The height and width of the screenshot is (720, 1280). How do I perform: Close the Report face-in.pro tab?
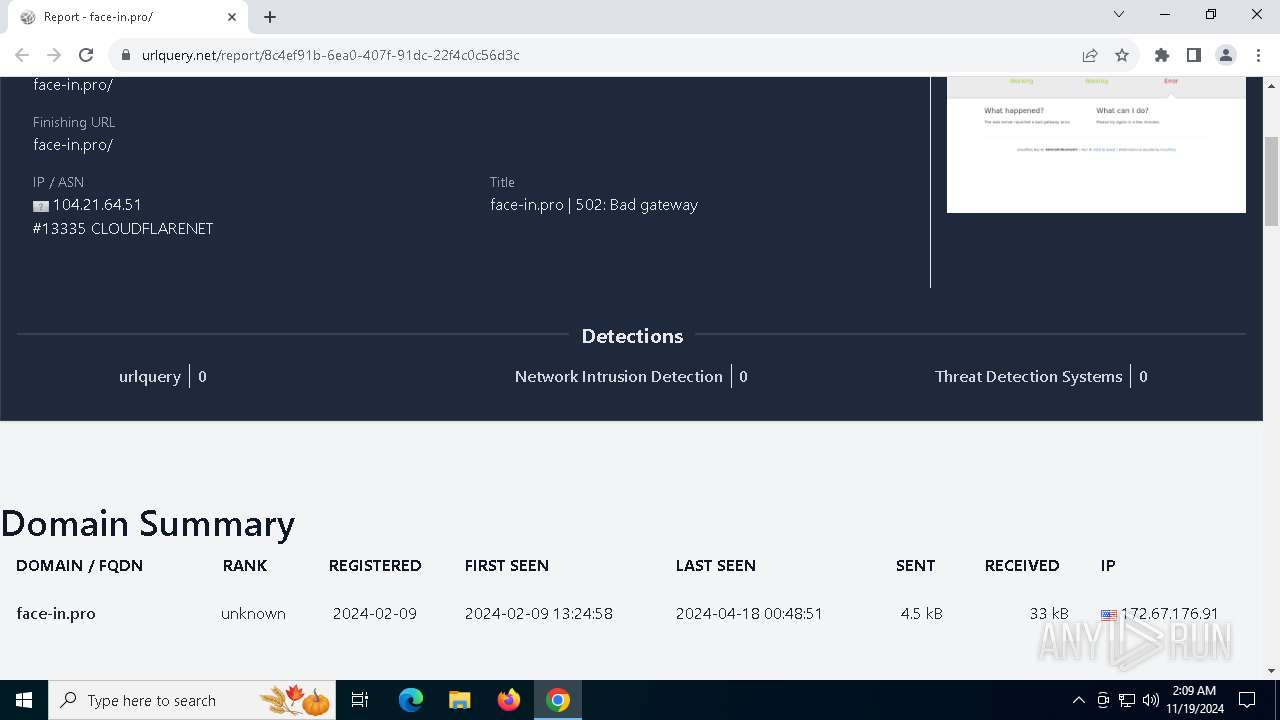pyautogui.click(x=232, y=17)
